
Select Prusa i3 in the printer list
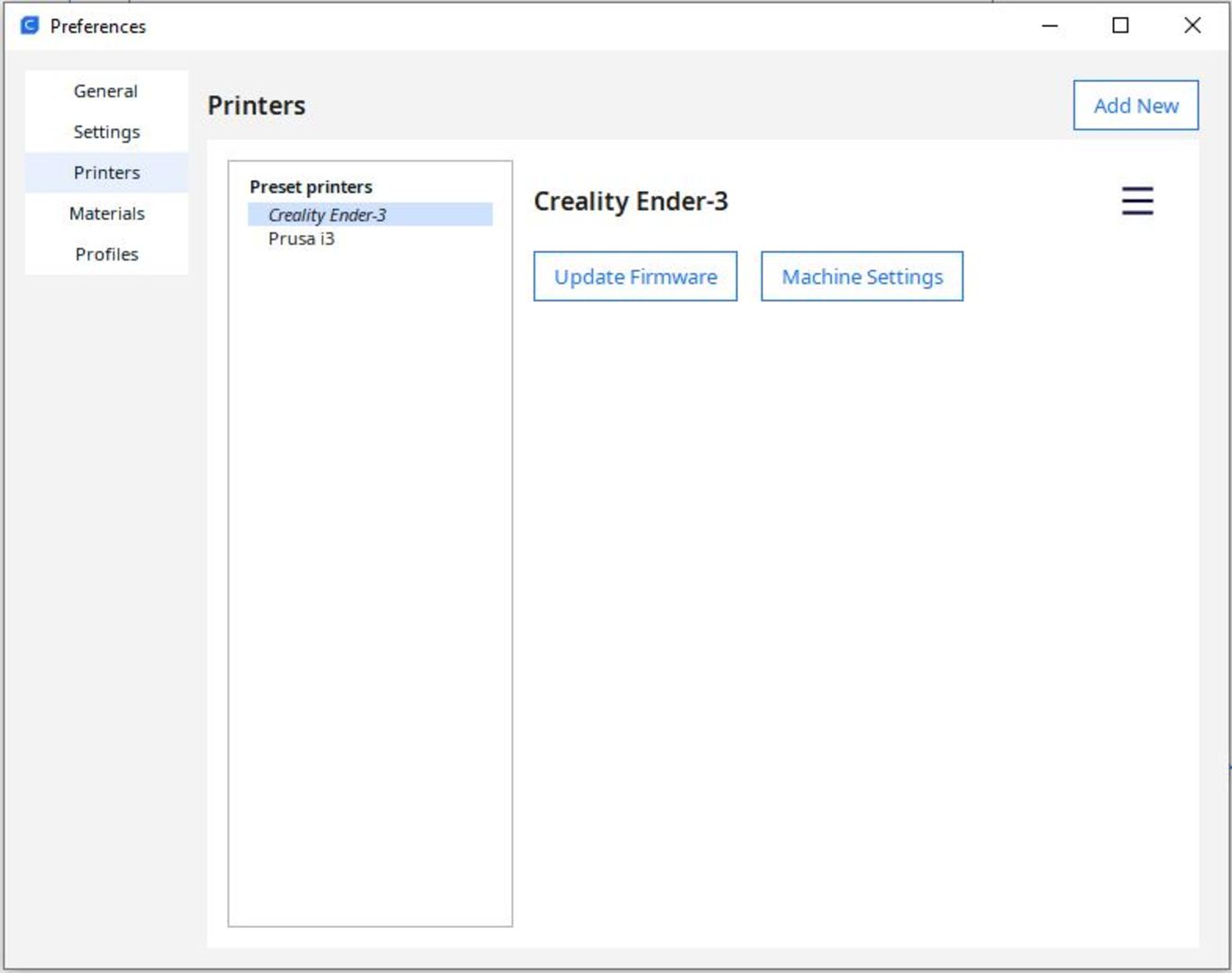pyautogui.click(x=370, y=239)
